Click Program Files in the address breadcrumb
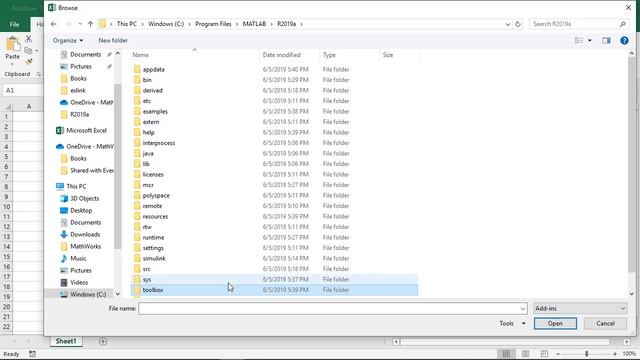Viewport: 640px width, 360px height. click(213, 24)
